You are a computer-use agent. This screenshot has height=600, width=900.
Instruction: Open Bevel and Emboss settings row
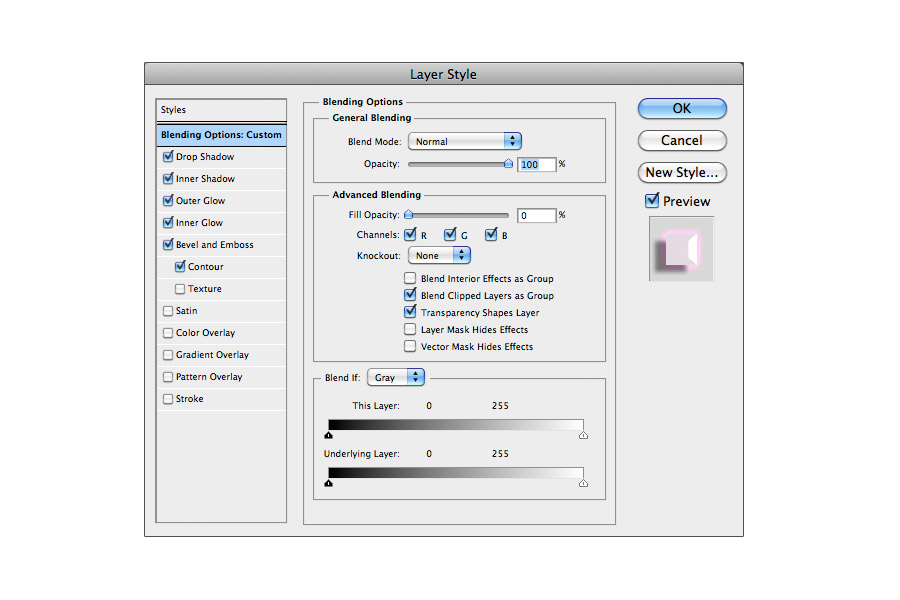(x=221, y=245)
